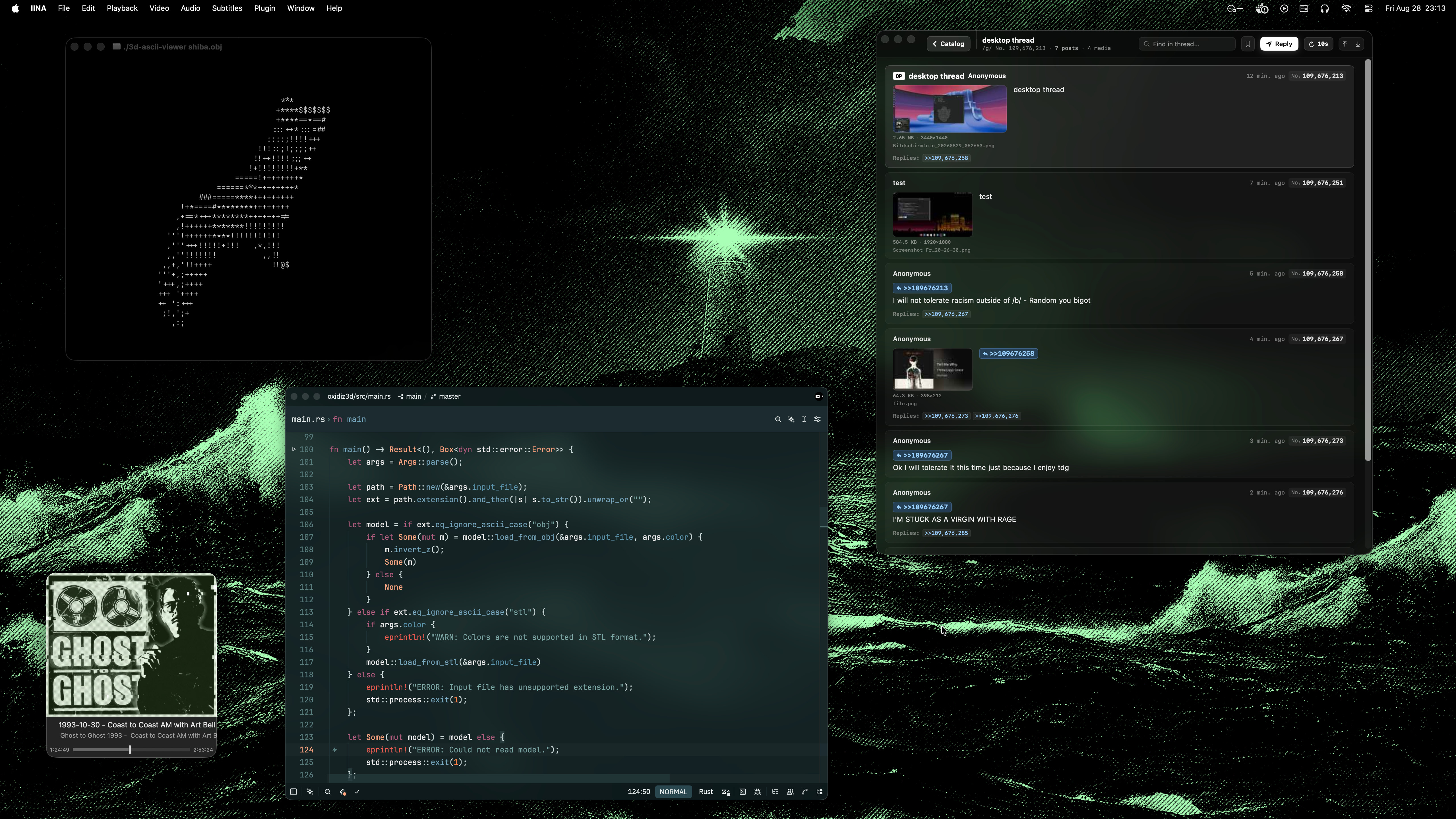Open the AI sparkle icon in editor status bar
The image size is (1456, 819).
pos(310,792)
